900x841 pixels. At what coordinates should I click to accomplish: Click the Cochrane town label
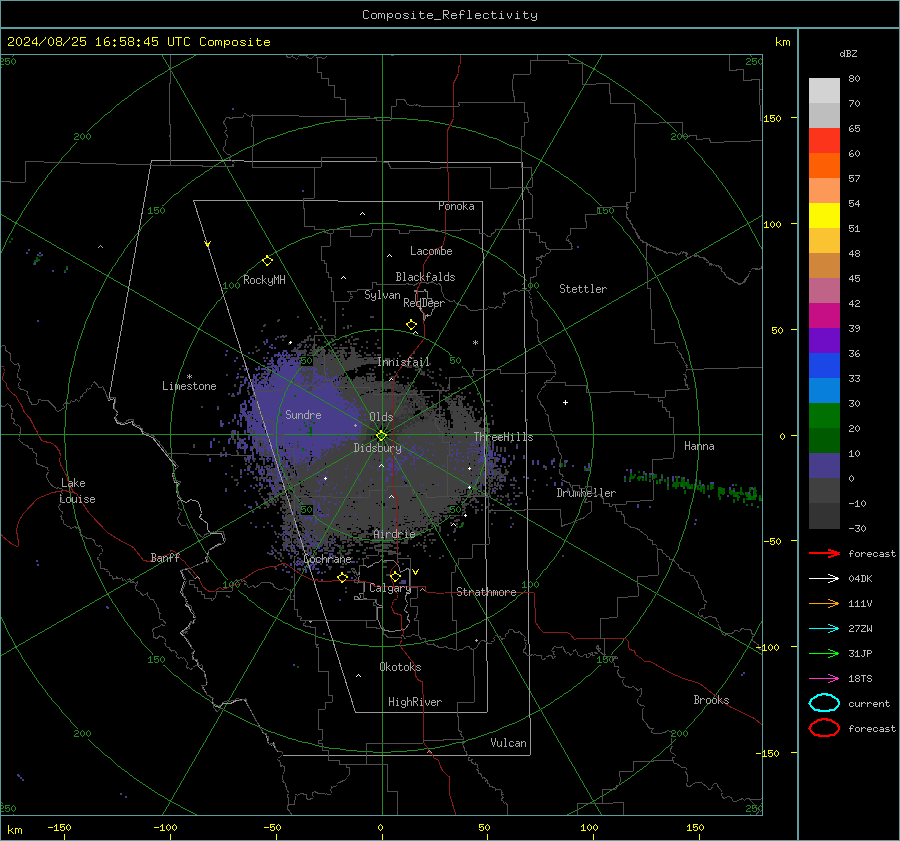pos(327,559)
